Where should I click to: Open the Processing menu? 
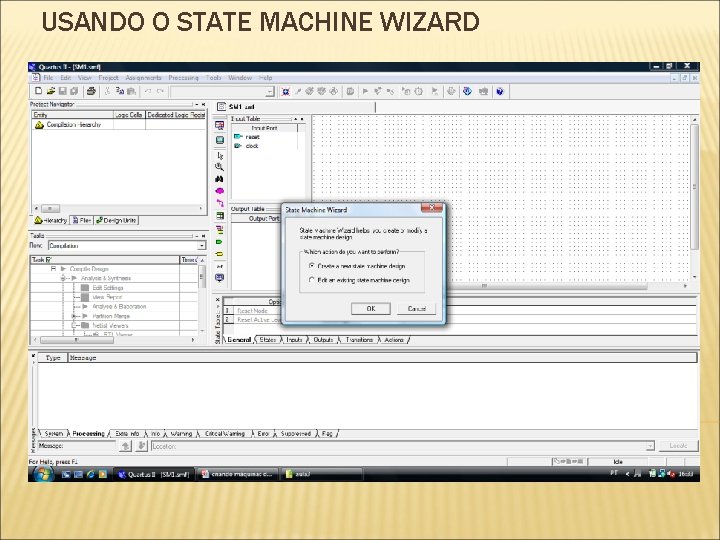[183, 78]
